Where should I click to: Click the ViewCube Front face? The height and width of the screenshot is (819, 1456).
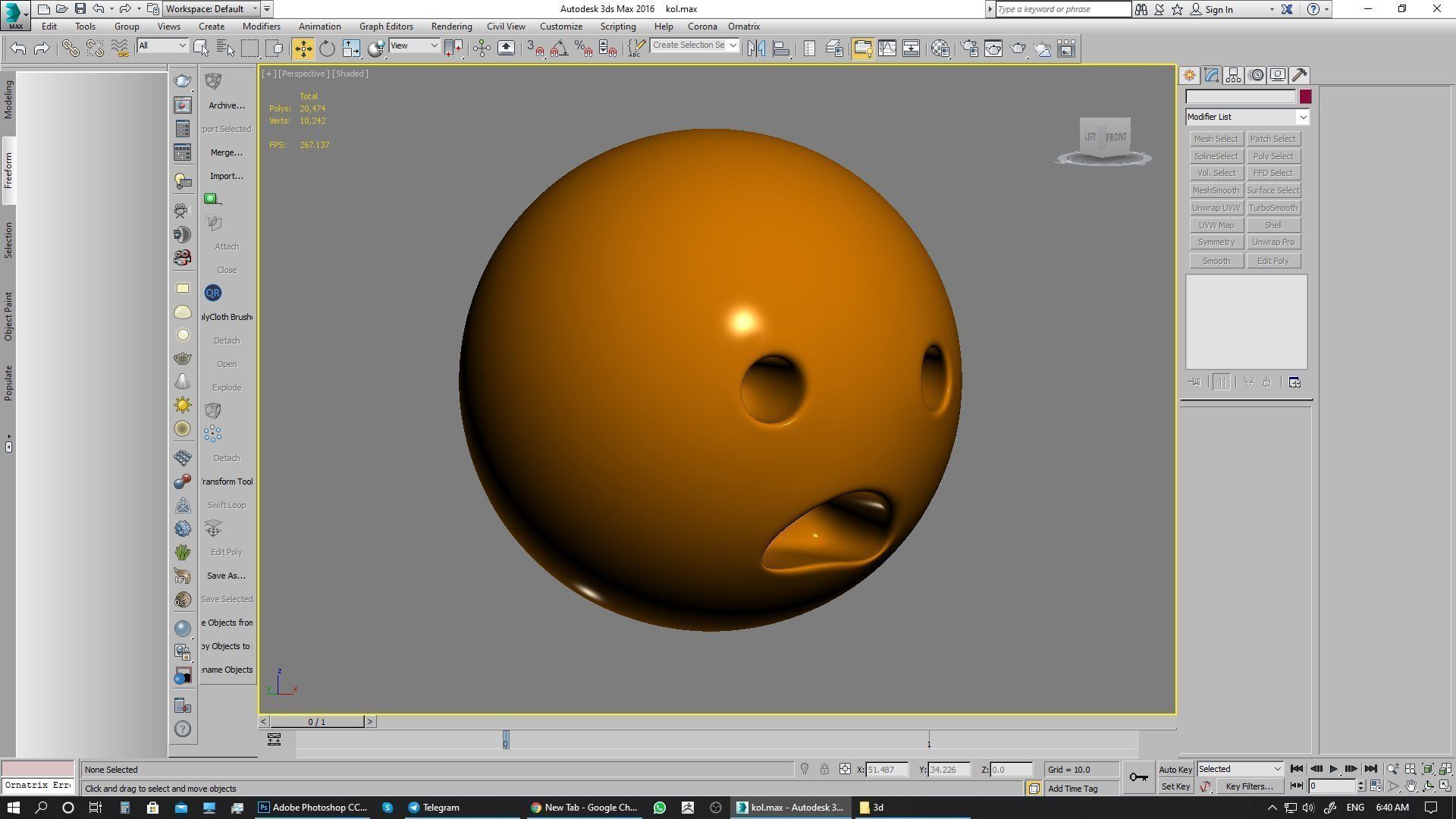1116,137
